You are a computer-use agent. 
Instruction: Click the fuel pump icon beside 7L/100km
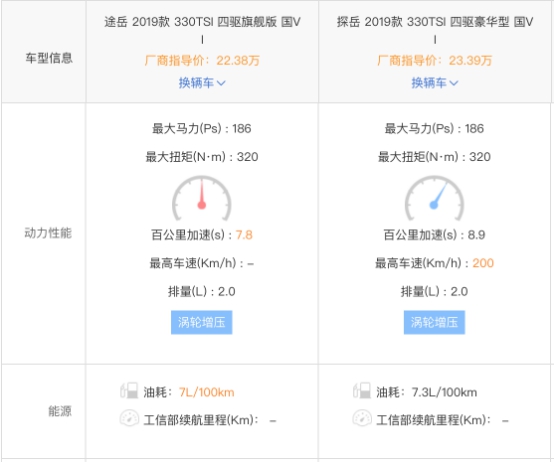[x=129, y=391]
